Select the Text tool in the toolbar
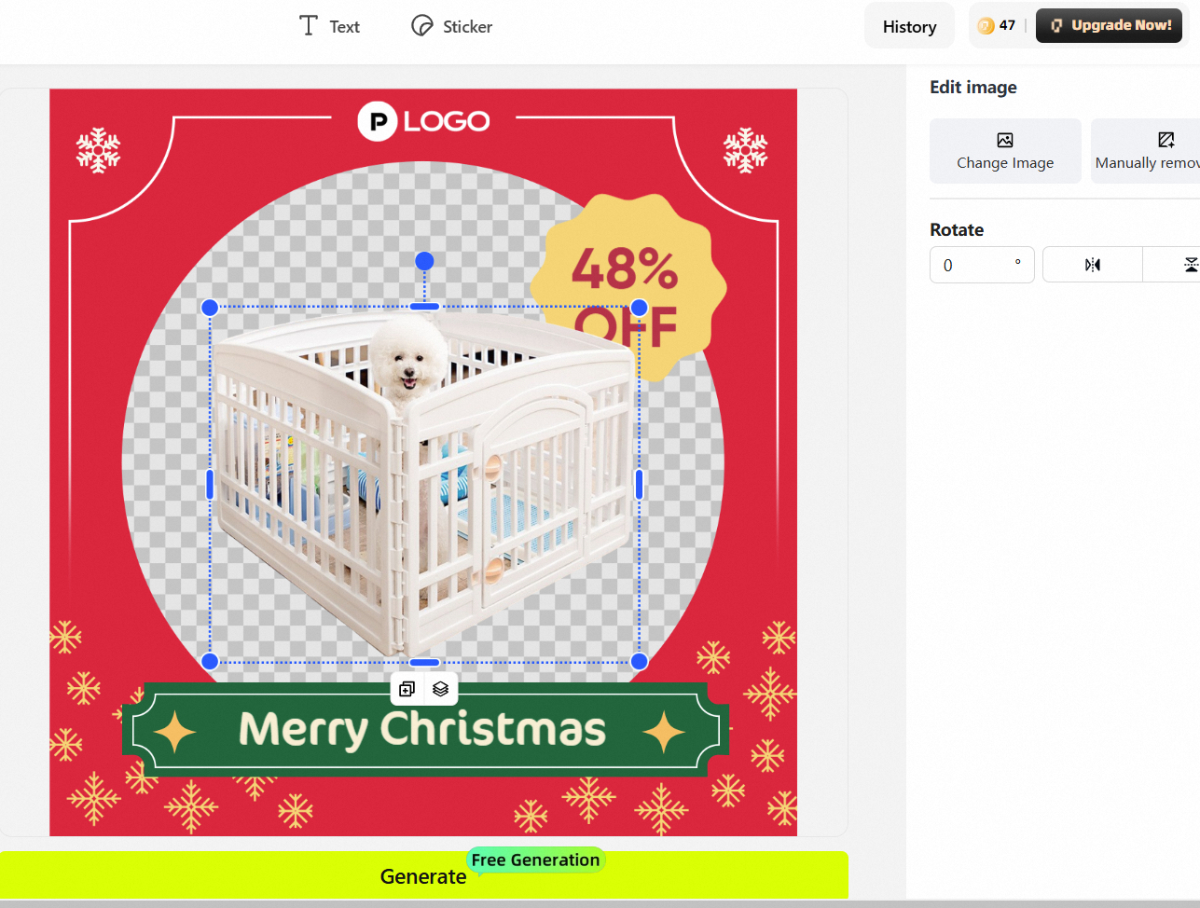This screenshot has height=908, width=1200. [x=329, y=26]
